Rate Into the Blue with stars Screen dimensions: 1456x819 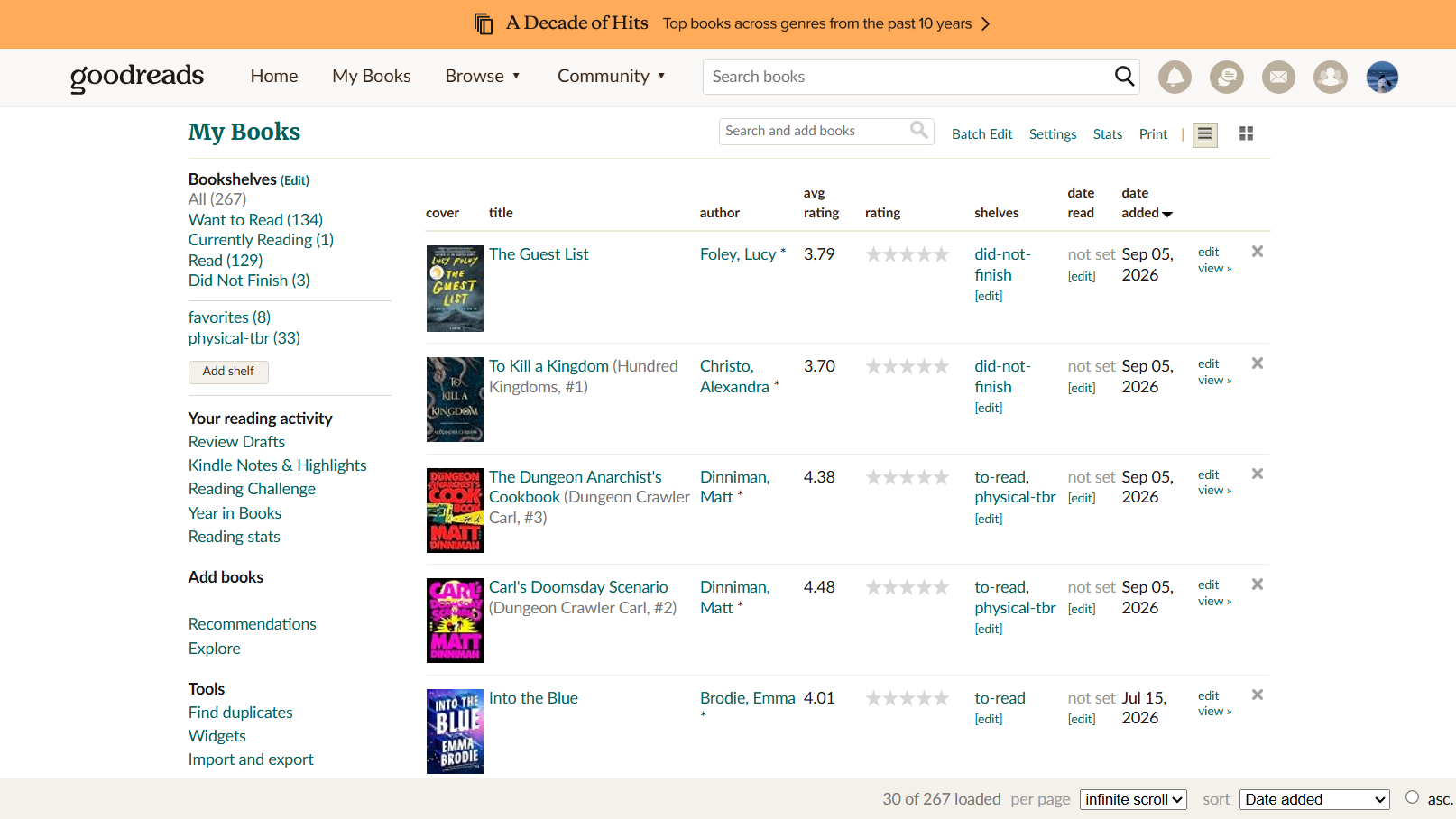tap(908, 698)
